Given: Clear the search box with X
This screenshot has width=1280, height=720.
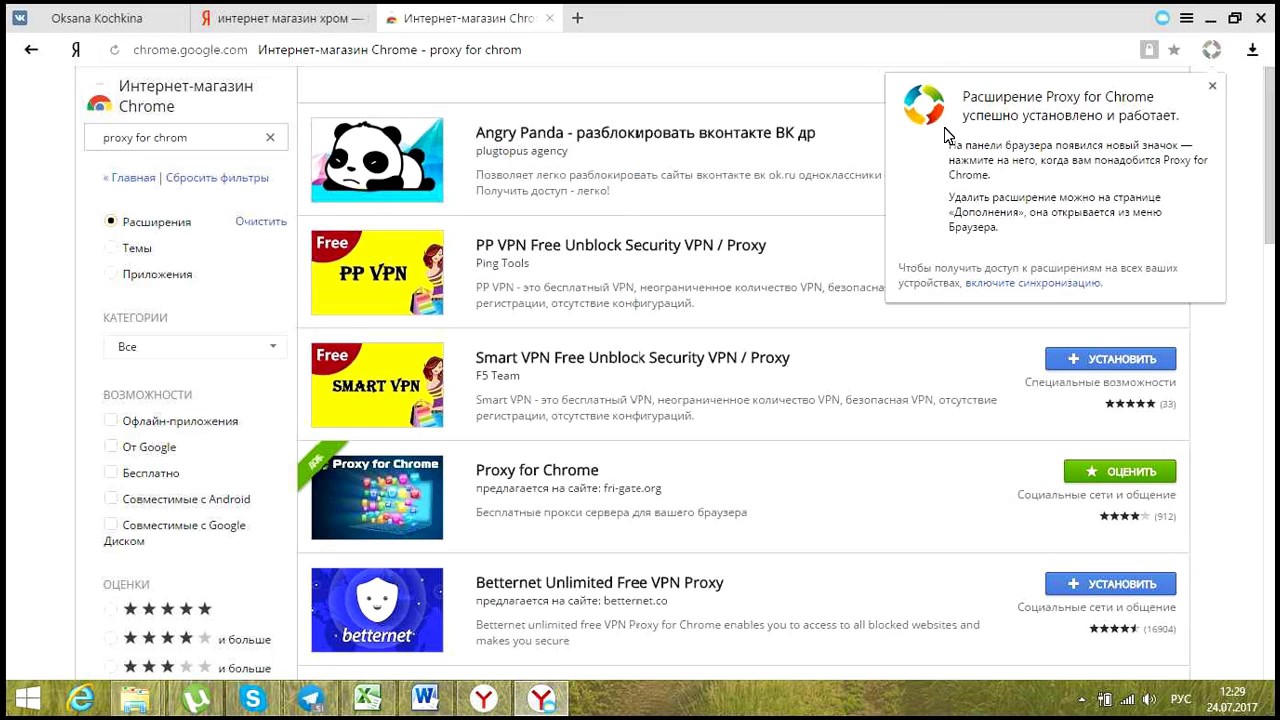Looking at the screenshot, I should (x=270, y=137).
